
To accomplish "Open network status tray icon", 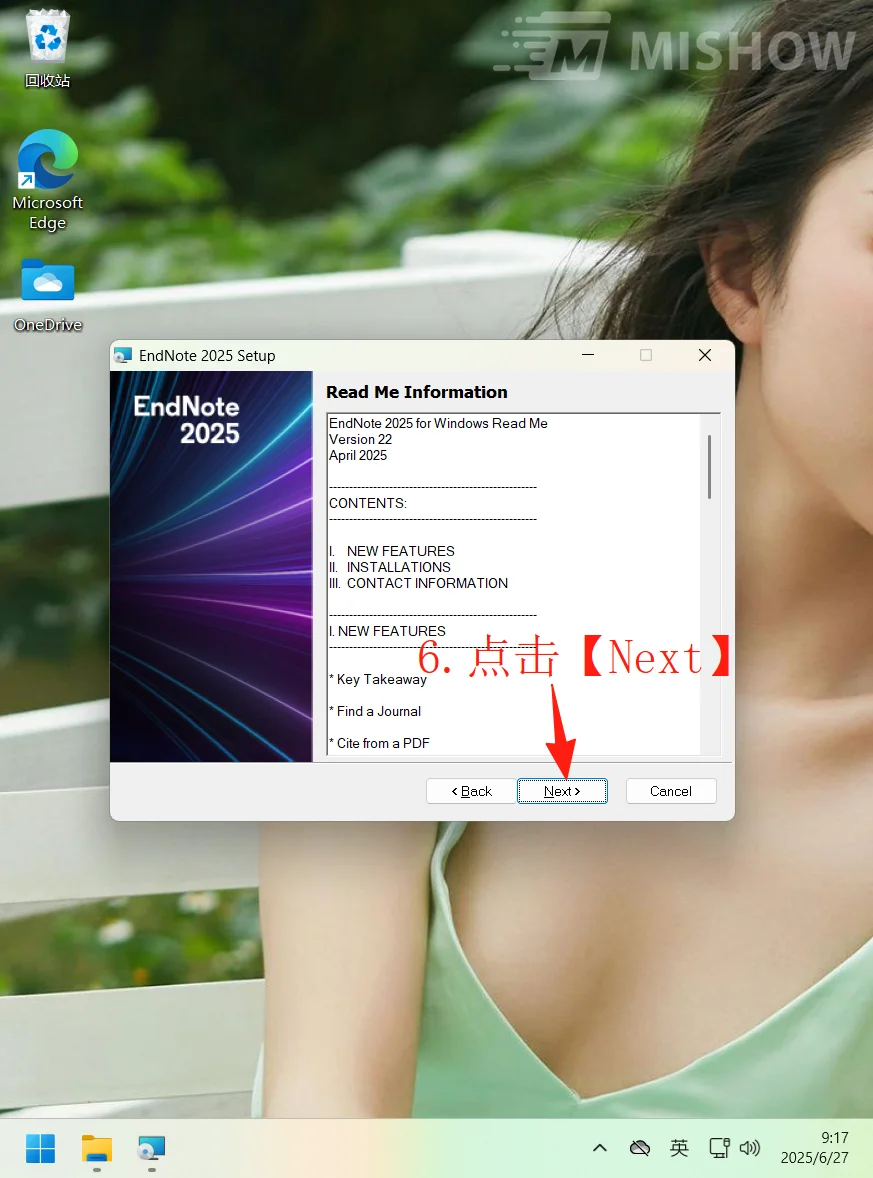I will 720,1148.
